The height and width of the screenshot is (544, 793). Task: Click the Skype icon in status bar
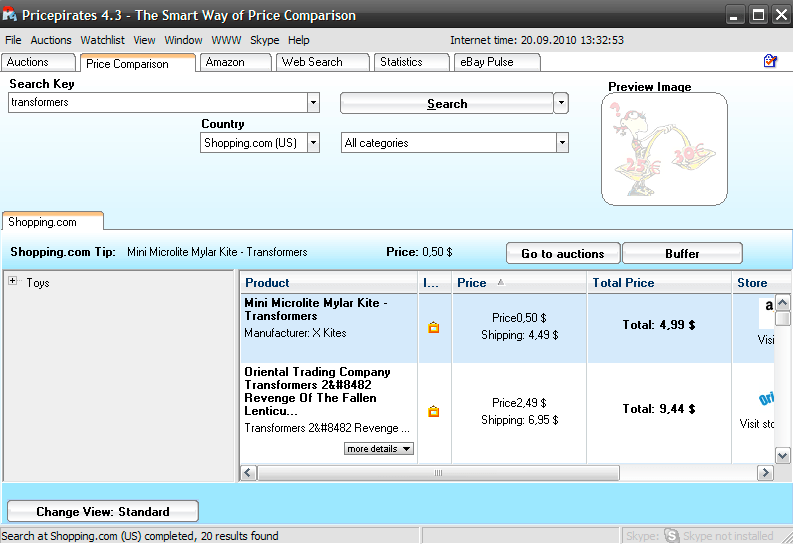671,535
